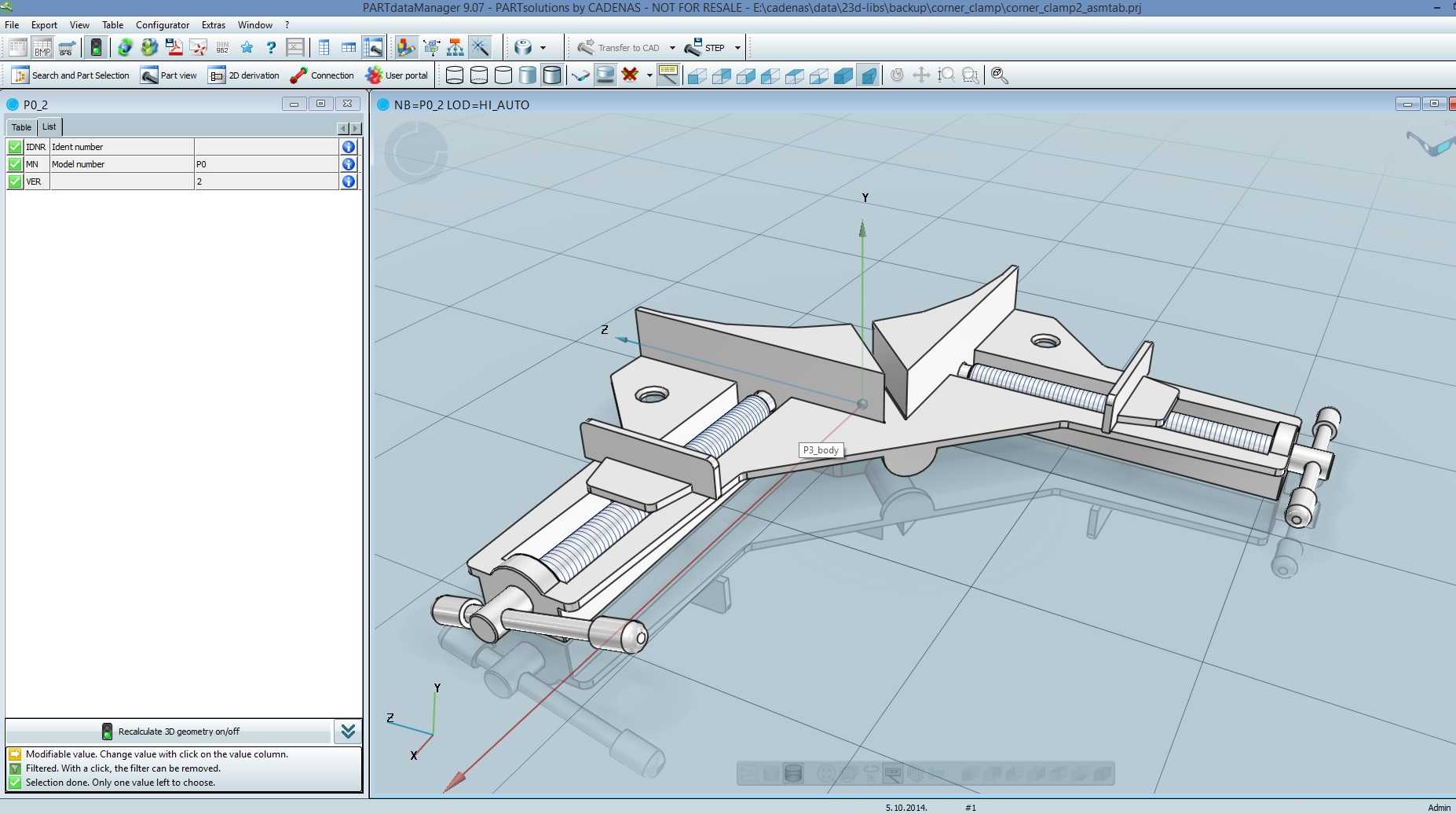The height and width of the screenshot is (814, 1456).
Task: Open the Extras menu
Action: coord(213,25)
